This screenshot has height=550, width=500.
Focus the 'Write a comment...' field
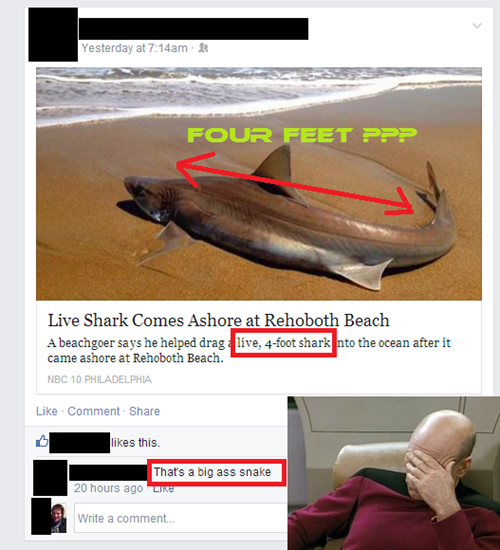(180, 518)
